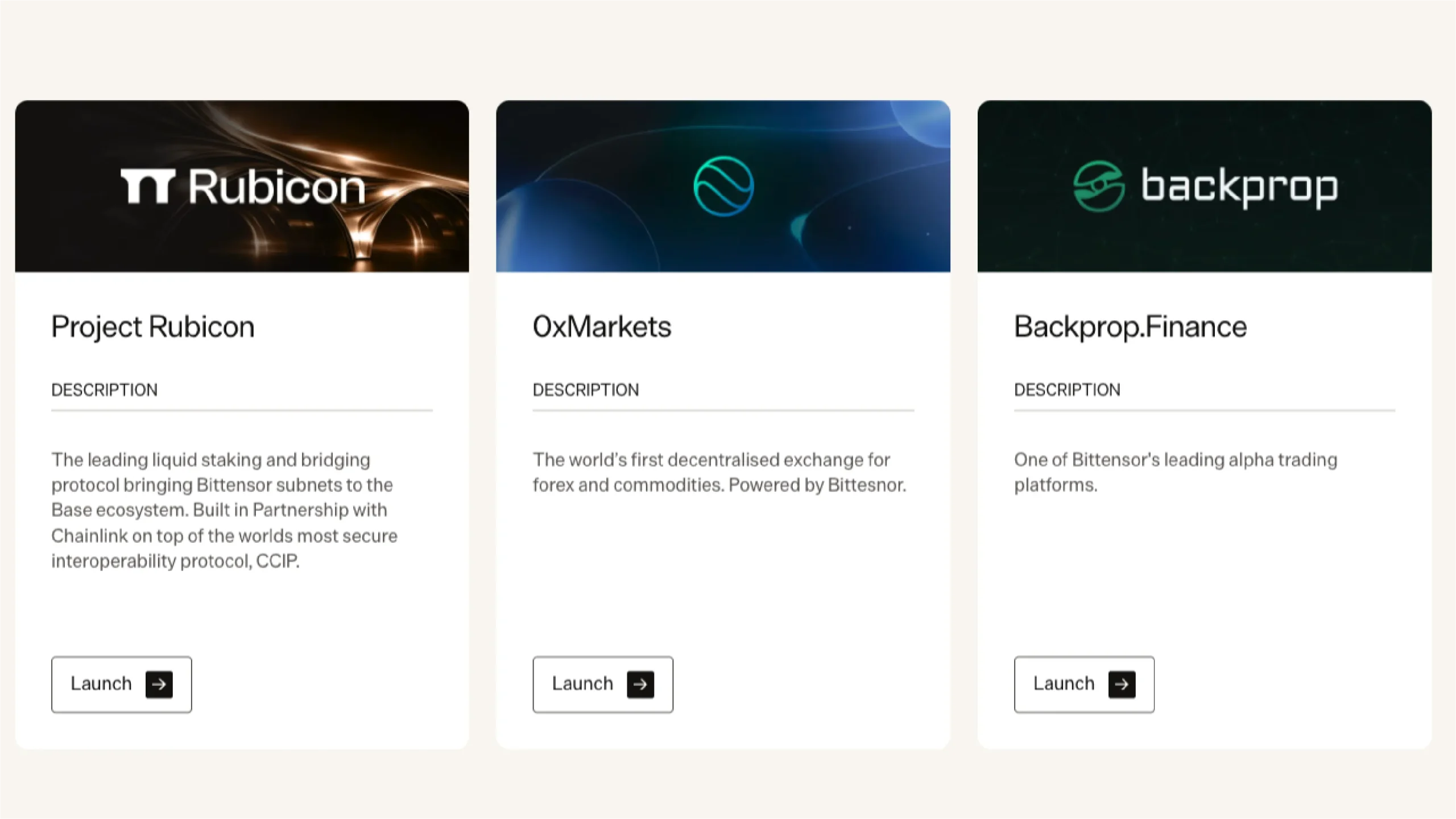This screenshot has height=819, width=1456.
Task: Click the teal wave circle logo on 0xMarkets banner
Action: [723, 186]
